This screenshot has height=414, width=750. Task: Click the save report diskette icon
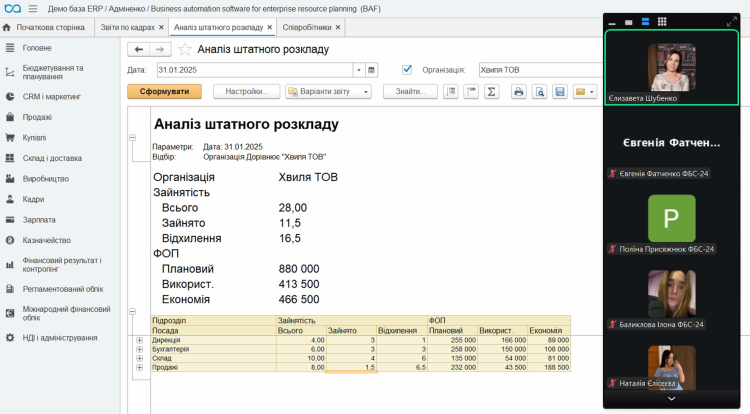(x=560, y=92)
